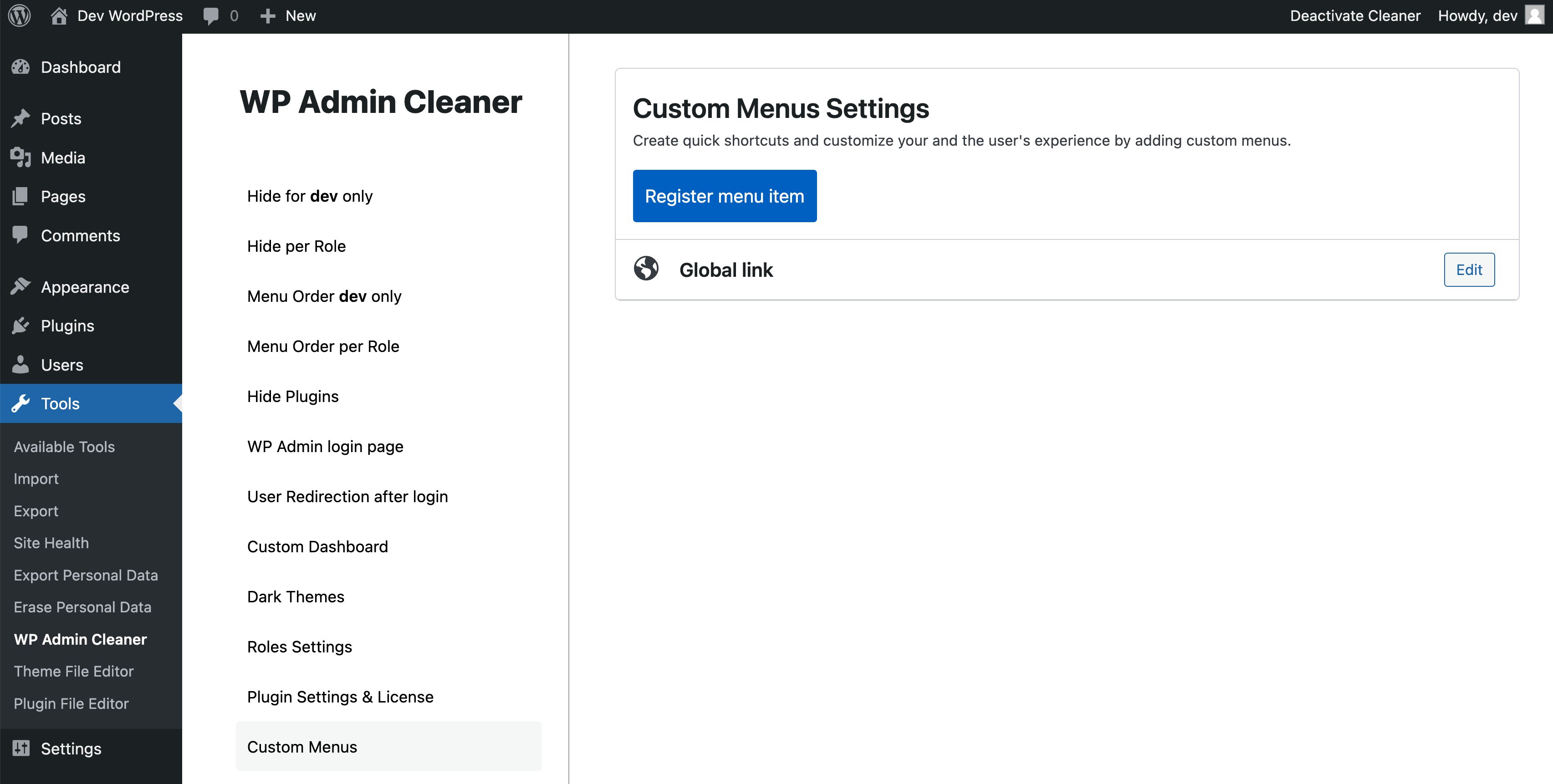Open Import under Tools

click(36, 479)
